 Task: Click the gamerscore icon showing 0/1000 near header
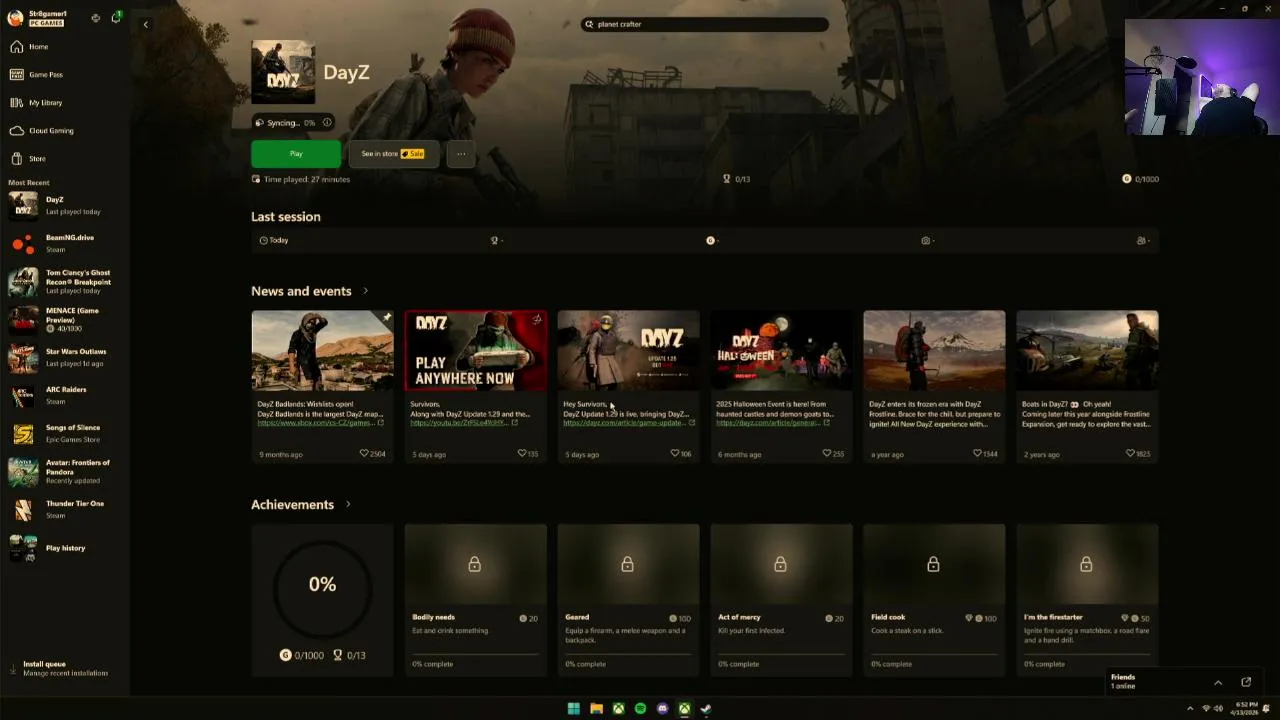(x=1126, y=179)
